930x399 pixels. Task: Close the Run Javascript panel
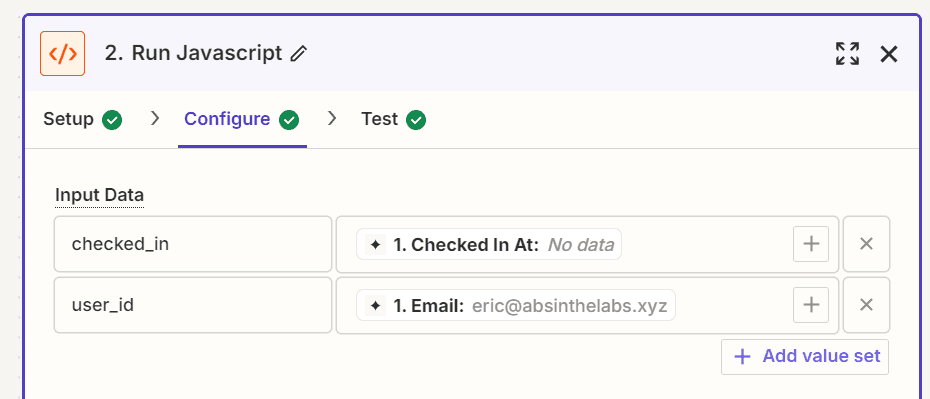[889, 54]
